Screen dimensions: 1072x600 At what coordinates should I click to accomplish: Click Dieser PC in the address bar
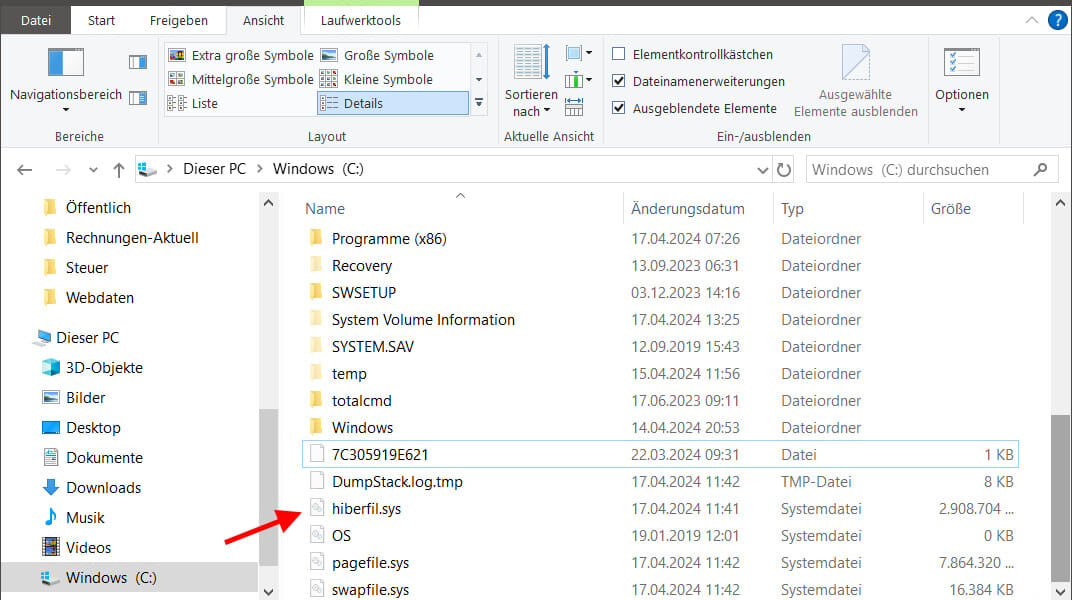pyautogui.click(x=214, y=169)
